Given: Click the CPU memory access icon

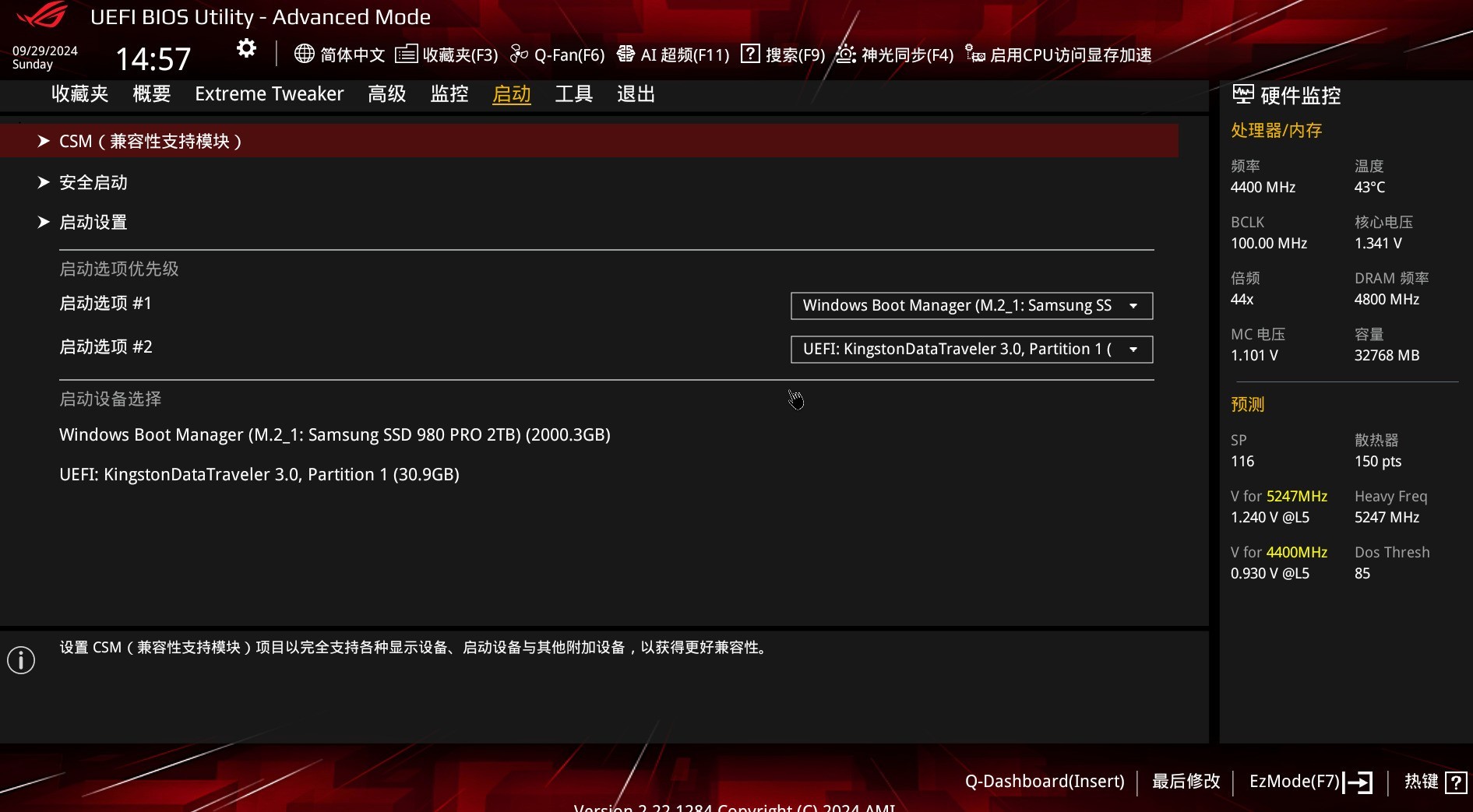Looking at the screenshot, I should click(x=975, y=54).
